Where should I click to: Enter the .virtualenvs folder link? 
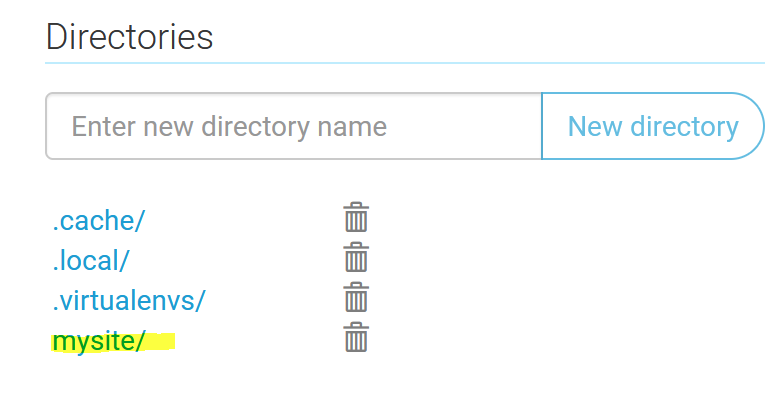point(129,300)
